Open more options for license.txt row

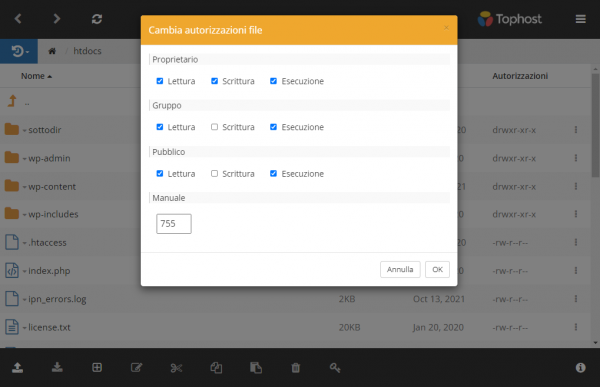coord(576,327)
